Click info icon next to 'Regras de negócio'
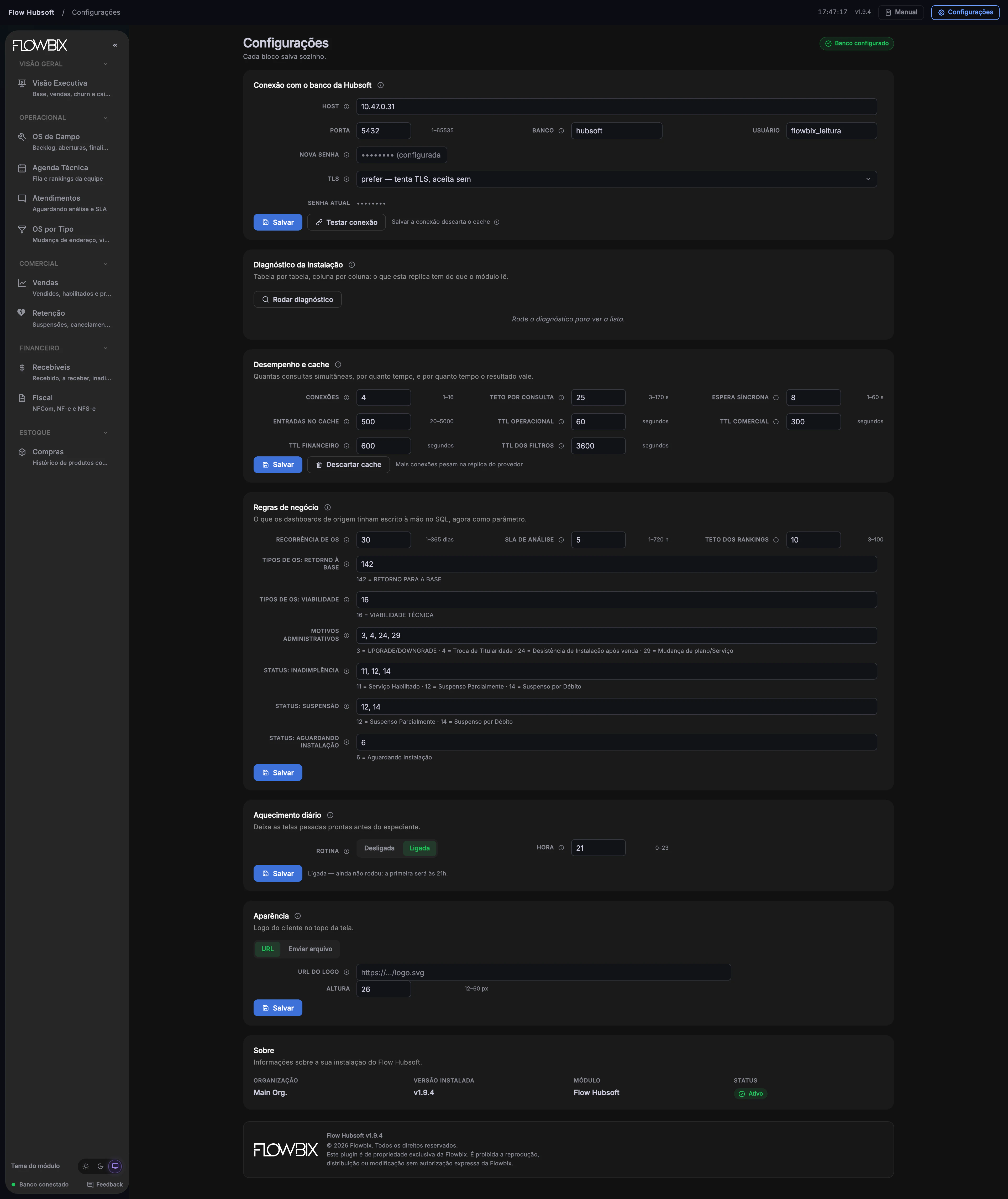This screenshot has height=1199, width=1008. (x=327, y=508)
